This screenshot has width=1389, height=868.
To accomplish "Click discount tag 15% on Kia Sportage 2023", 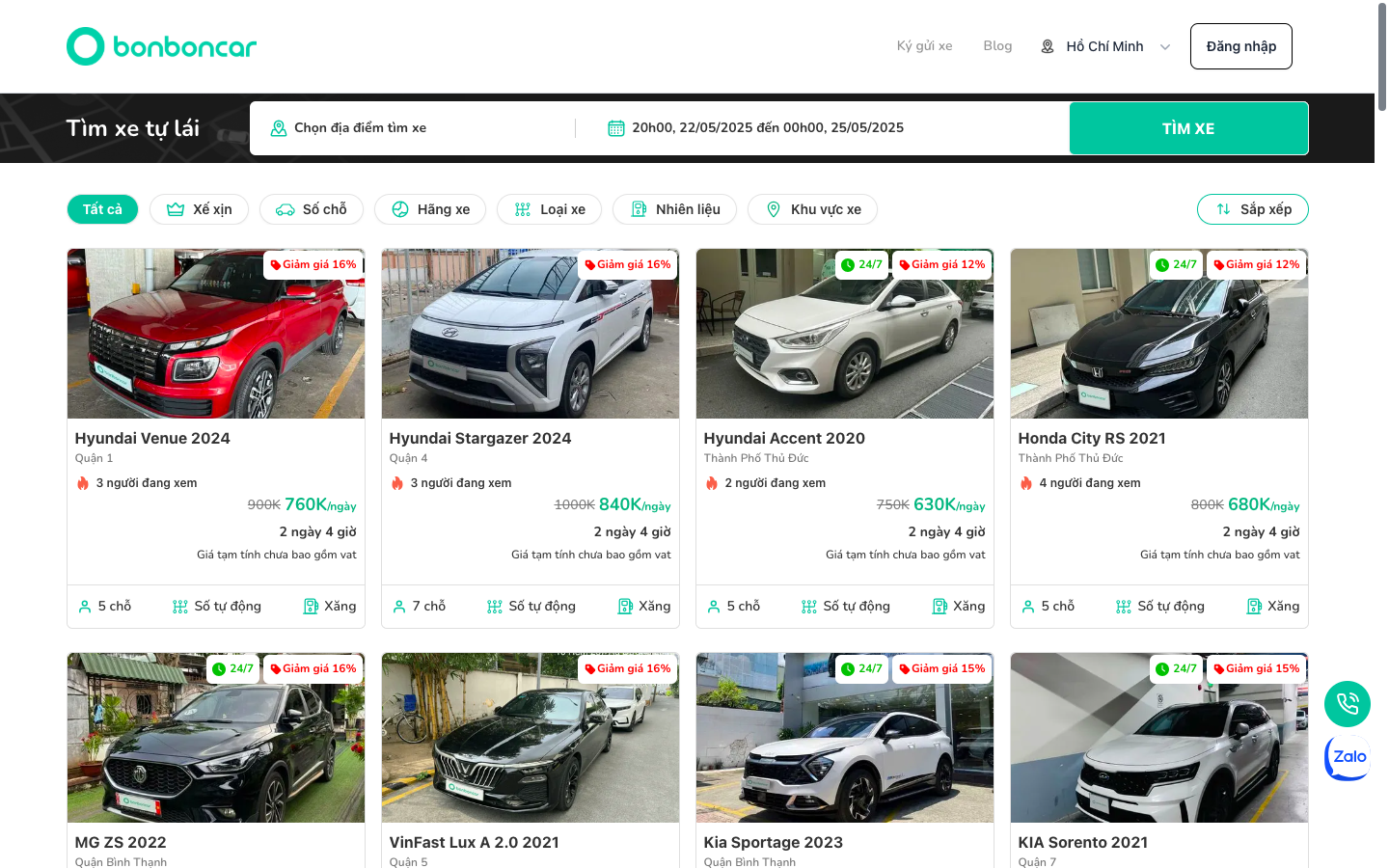I will click(942, 668).
